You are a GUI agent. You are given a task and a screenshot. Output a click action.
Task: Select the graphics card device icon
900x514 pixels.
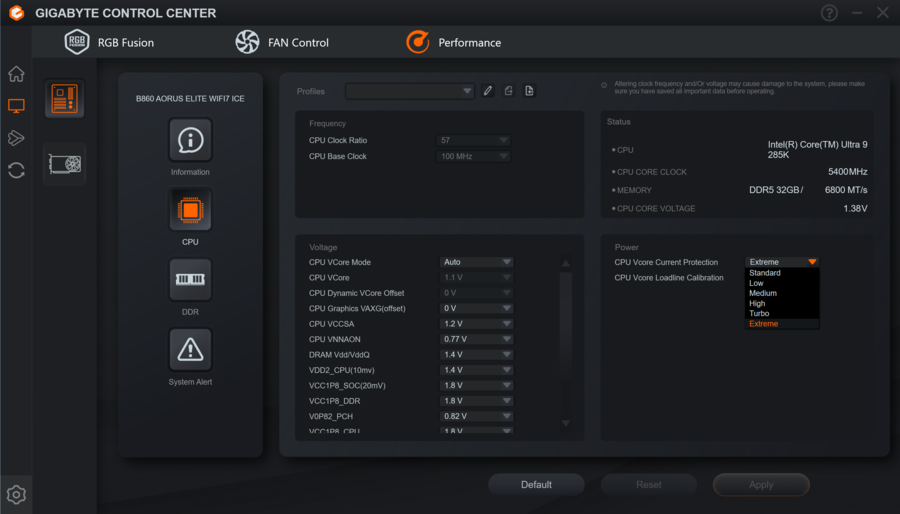[64, 164]
